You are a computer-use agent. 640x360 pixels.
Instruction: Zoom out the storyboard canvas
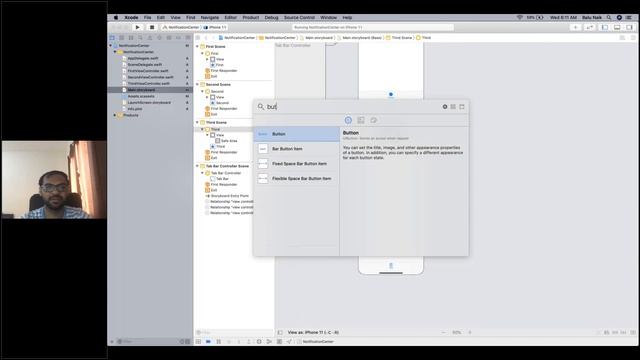tap(444, 332)
